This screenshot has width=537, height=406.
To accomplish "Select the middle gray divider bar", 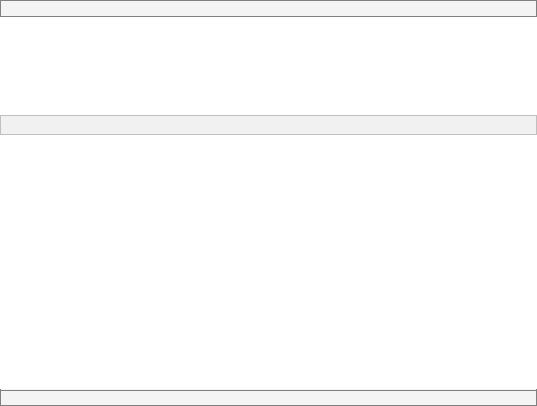I will (x=268, y=125).
